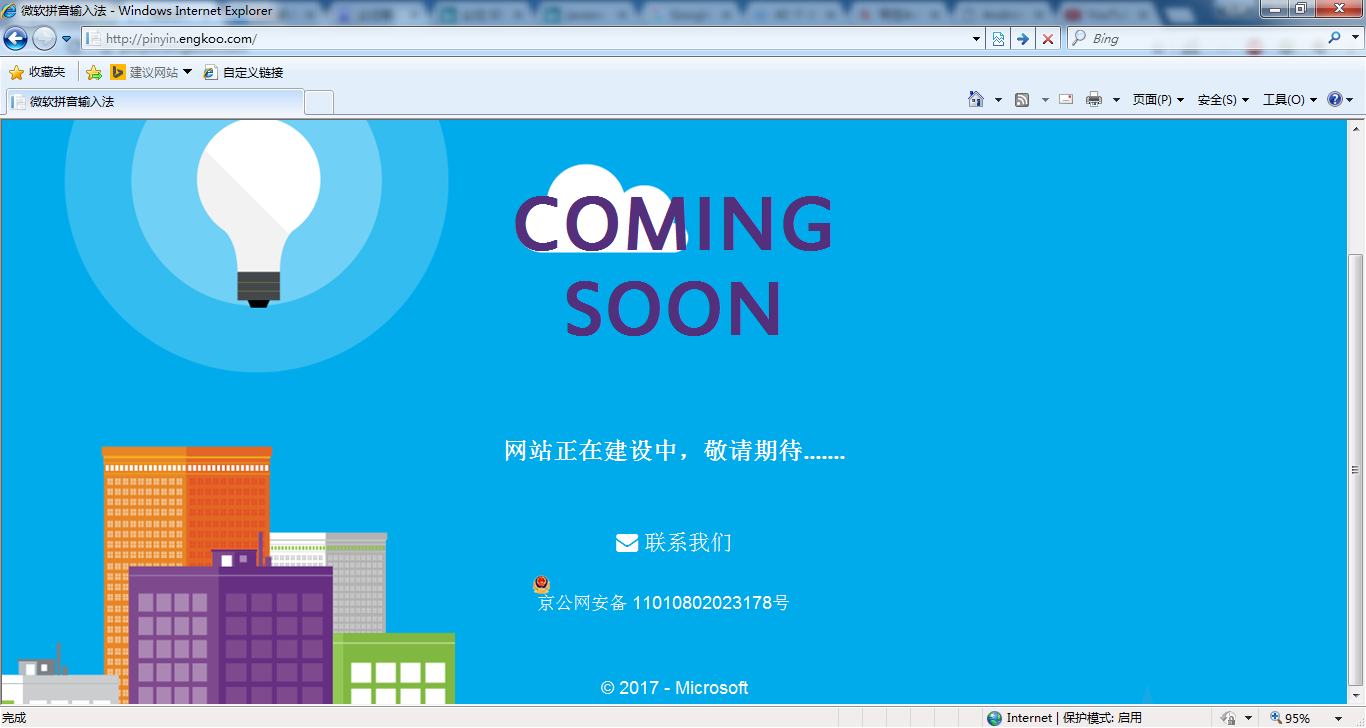Click the scrollbar up arrow
Screen dimensions: 1366x728
1357,128
